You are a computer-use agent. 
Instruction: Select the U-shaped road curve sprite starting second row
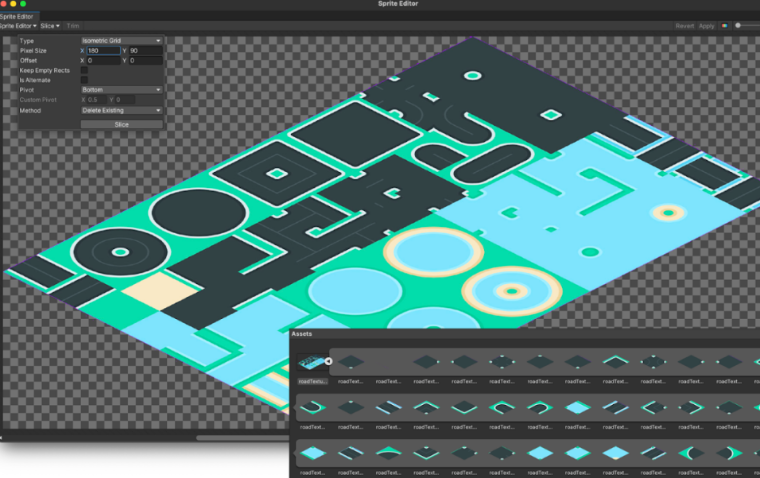coord(312,408)
